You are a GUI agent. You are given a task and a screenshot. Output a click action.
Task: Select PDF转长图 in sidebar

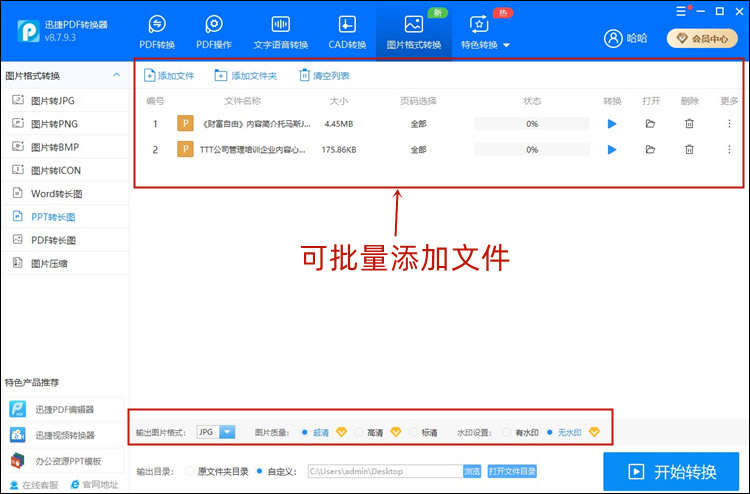point(65,240)
